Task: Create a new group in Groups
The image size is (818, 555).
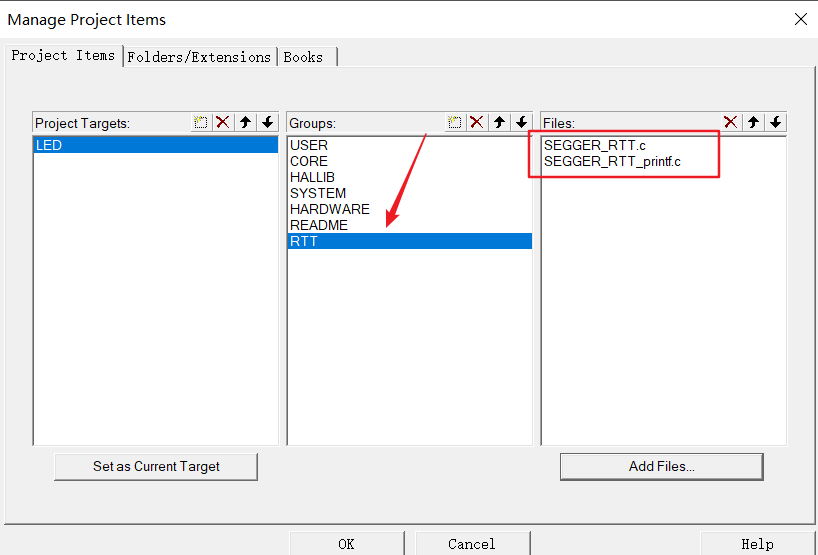Action: tap(454, 123)
